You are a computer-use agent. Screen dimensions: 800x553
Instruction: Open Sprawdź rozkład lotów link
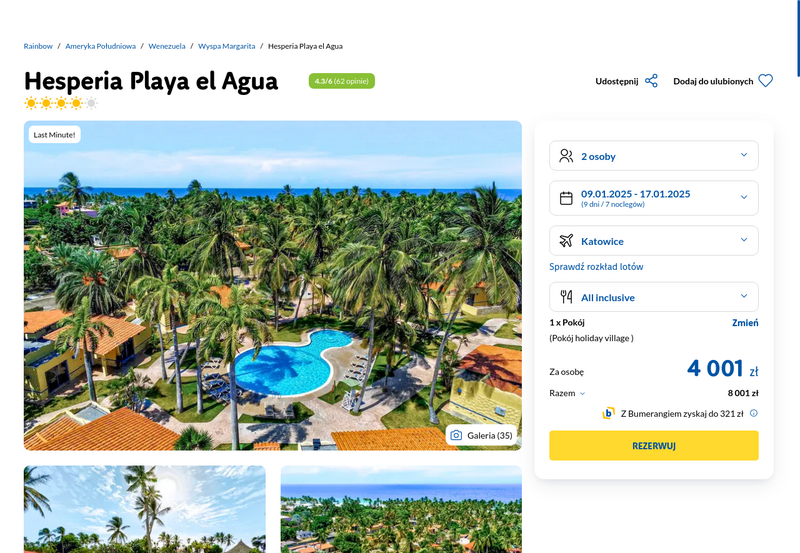tap(596, 266)
